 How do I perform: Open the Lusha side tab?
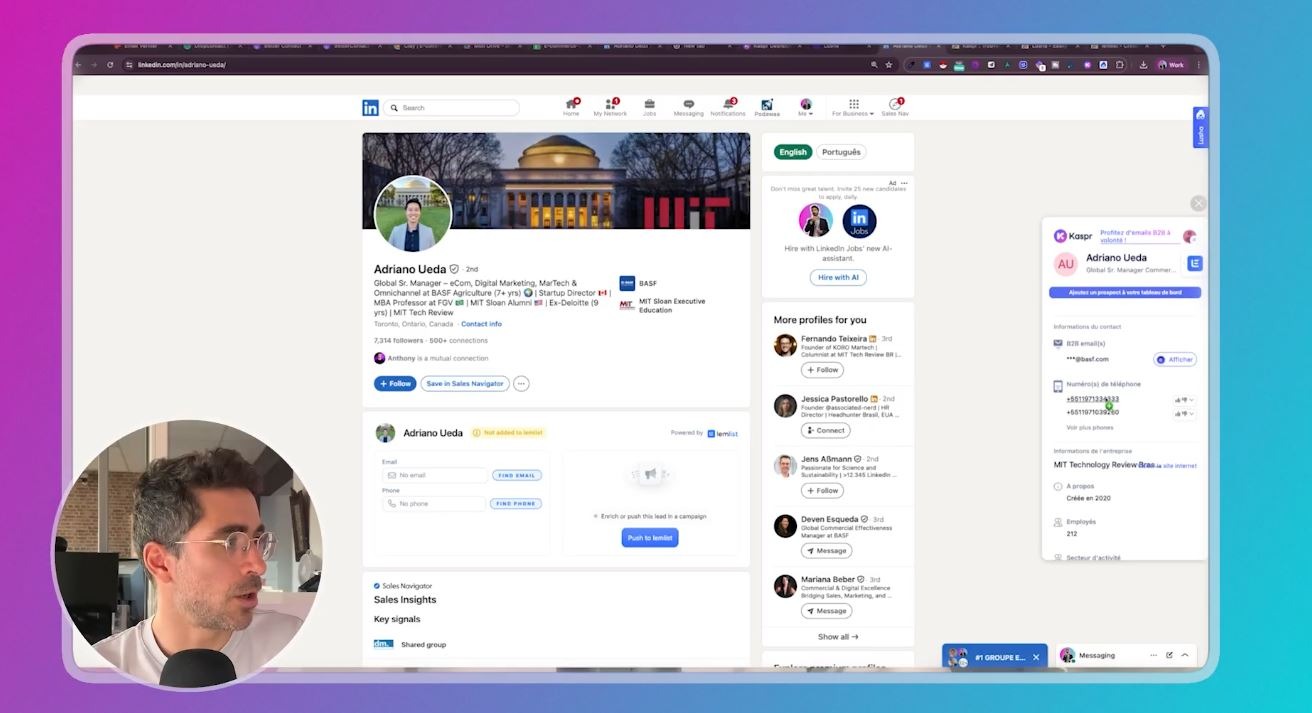[1200, 128]
